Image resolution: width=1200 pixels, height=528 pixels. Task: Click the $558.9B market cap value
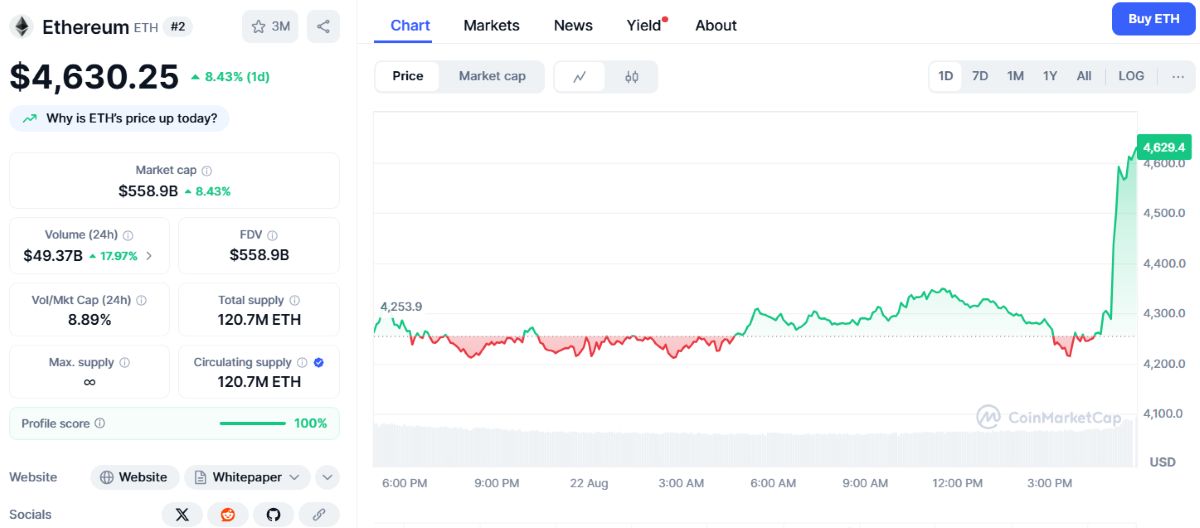tap(148, 191)
